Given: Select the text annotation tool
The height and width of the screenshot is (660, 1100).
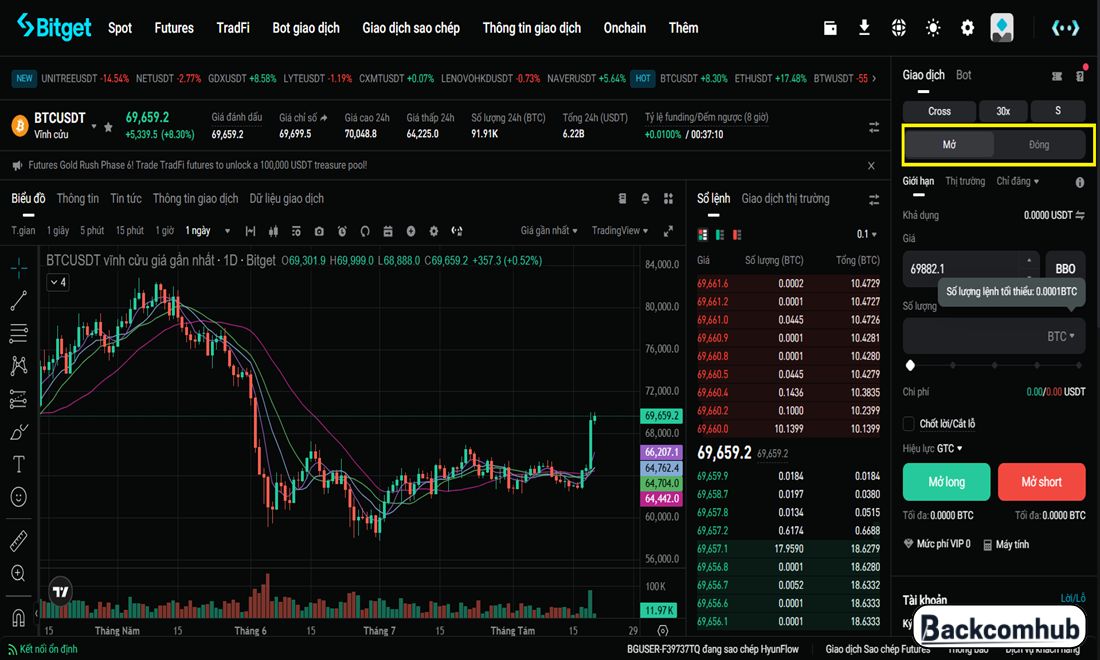Looking at the screenshot, I should pyautogui.click(x=19, y=464).
